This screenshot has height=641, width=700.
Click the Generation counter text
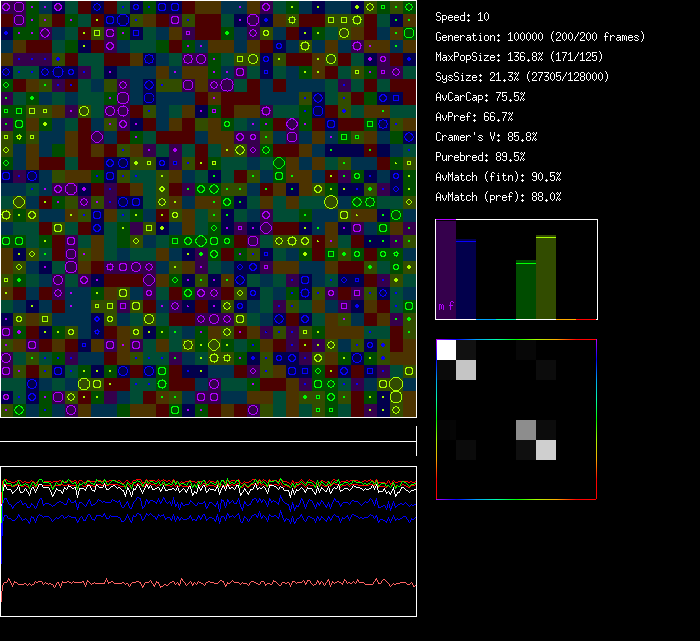tap(540, 37)
